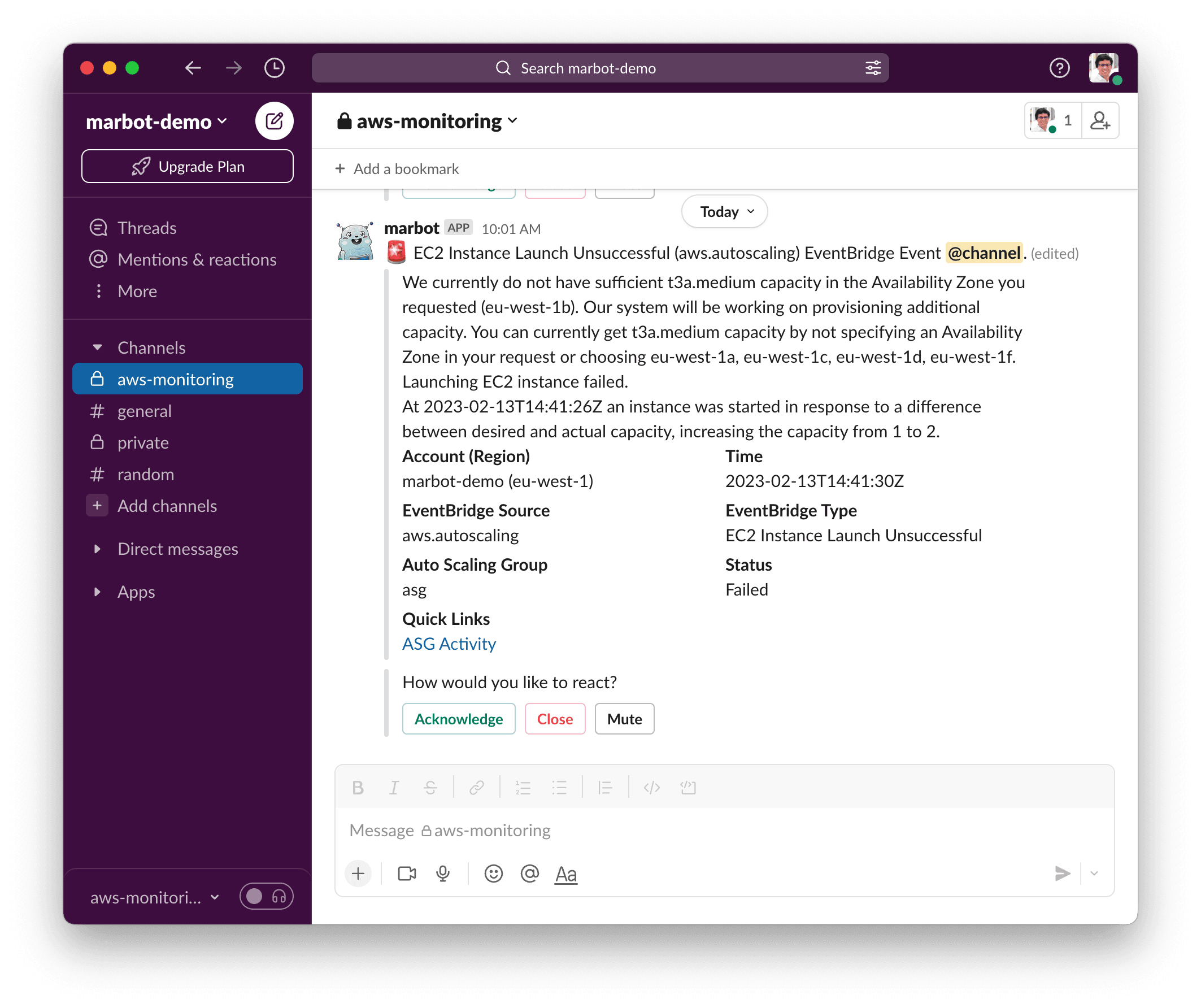Compose a new message with pencil icon
The image size is (1201, 1008).
(274, 121)
